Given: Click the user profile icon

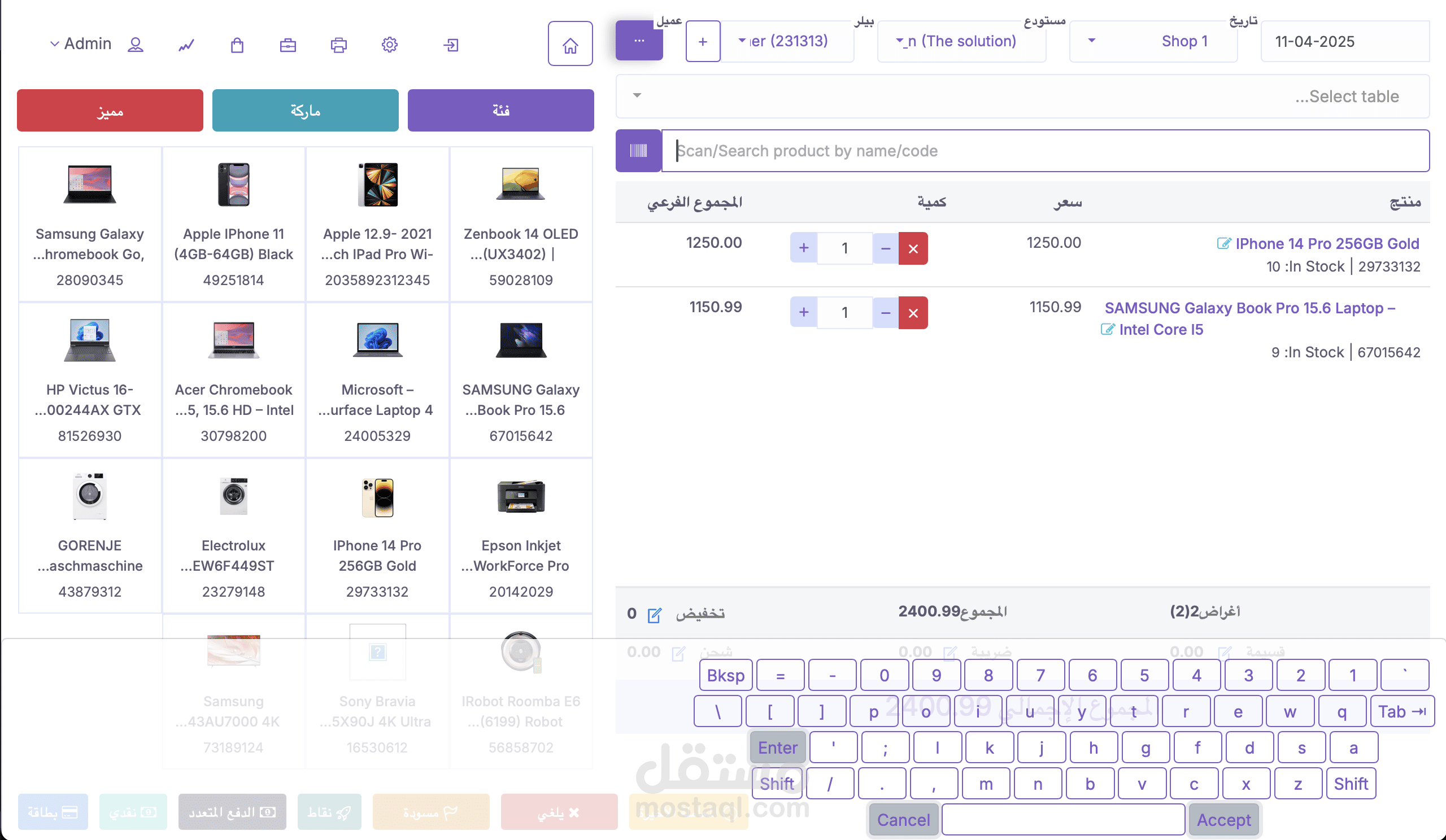Looking at the screenshot, I should point(136,45).
